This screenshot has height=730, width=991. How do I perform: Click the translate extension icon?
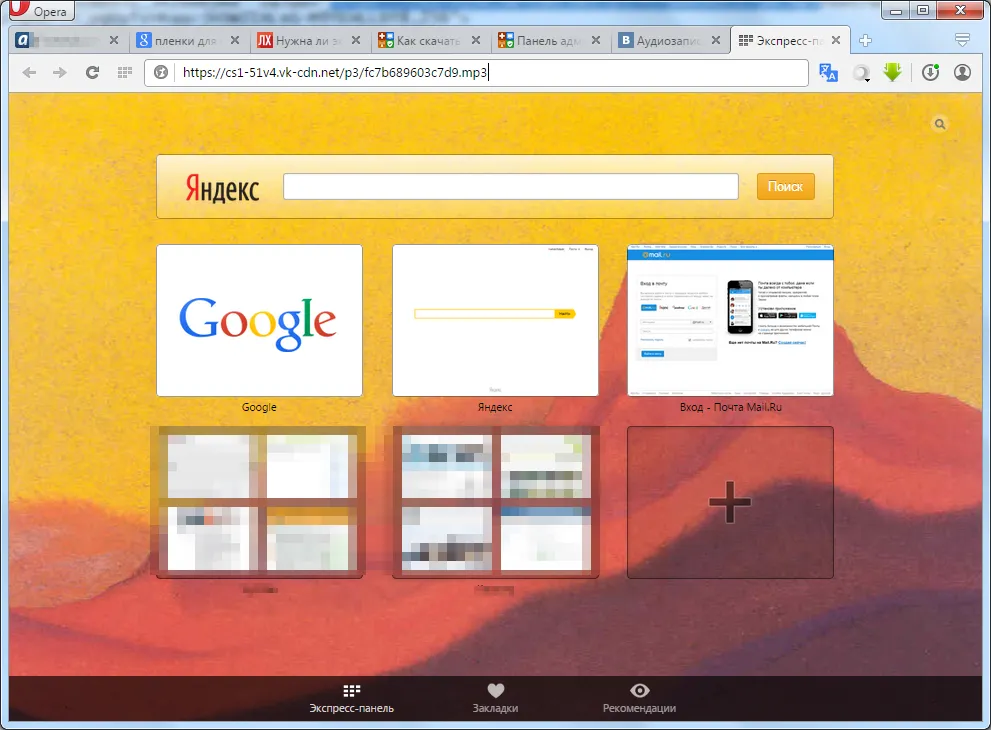(x=828, y=73)
